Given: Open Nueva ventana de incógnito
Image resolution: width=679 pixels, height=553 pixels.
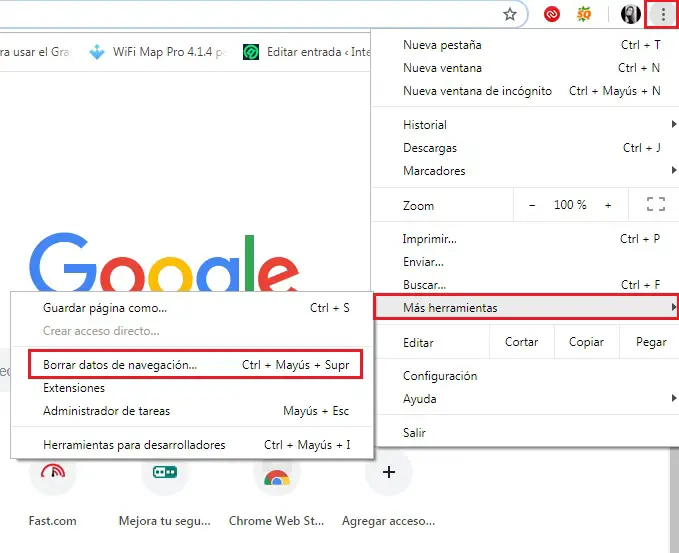Looking at the screenshot, I should click(525, 91).
